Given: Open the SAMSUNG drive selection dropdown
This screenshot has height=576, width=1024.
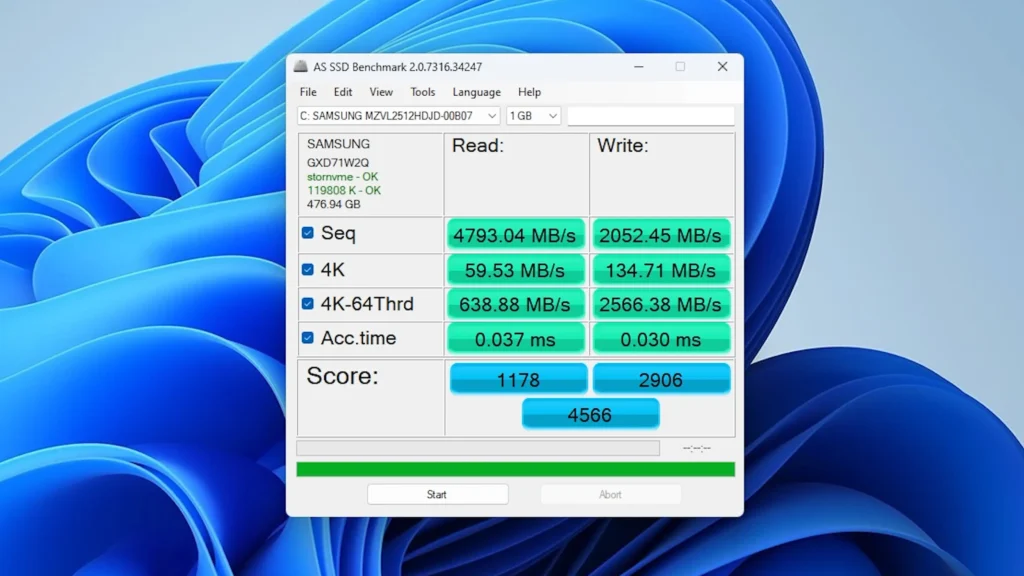Looking at the screenshot, I should 398,116.
